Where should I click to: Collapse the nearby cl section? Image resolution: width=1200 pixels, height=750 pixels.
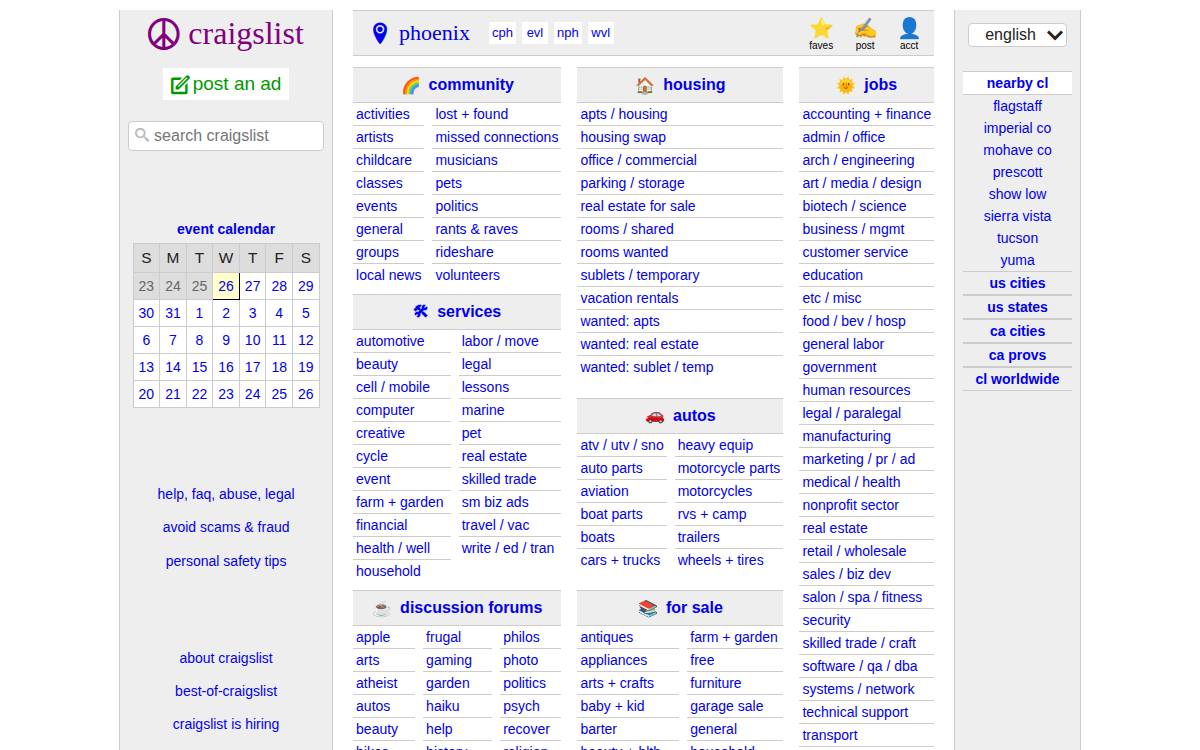pos(1017,83)
